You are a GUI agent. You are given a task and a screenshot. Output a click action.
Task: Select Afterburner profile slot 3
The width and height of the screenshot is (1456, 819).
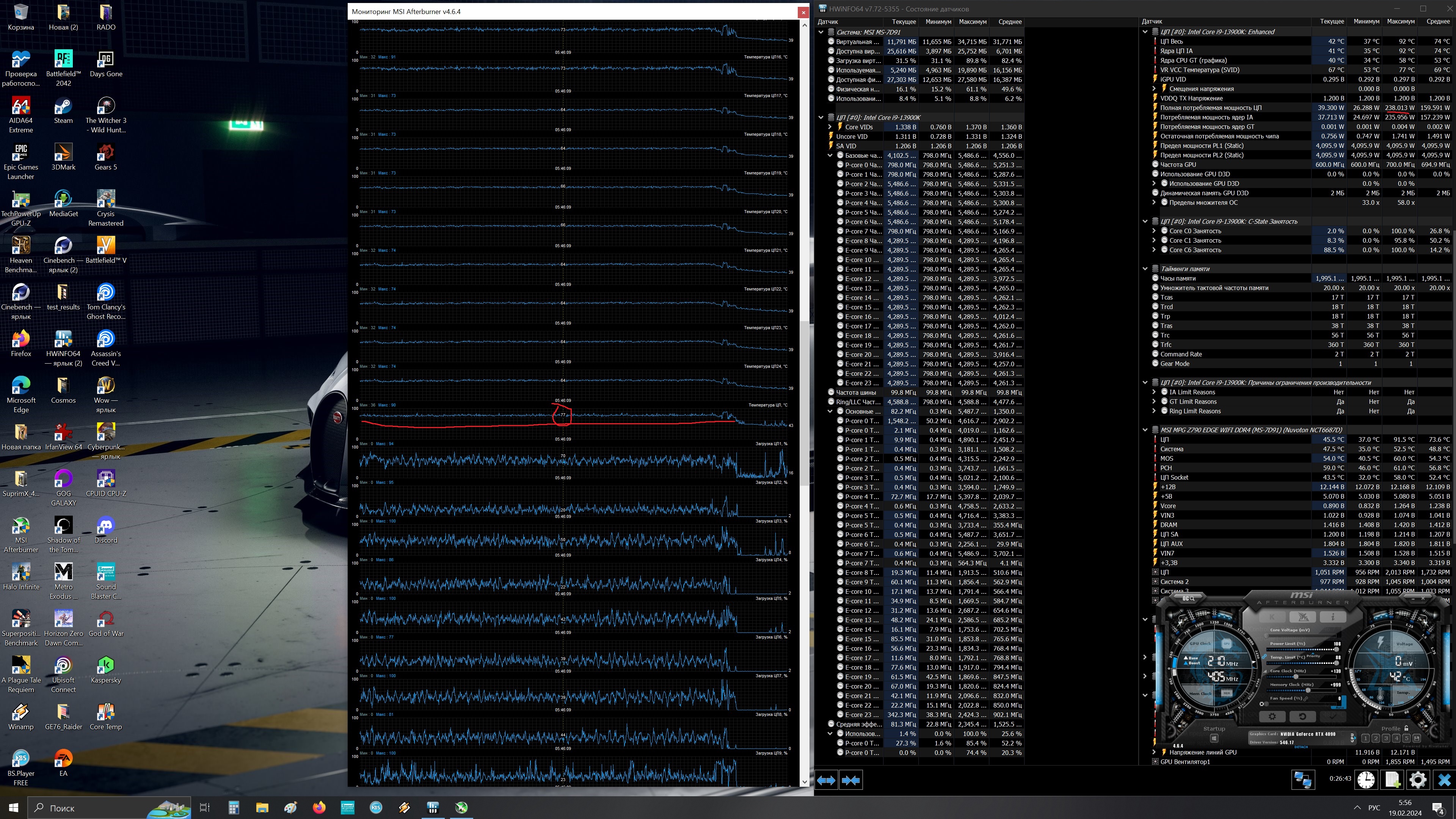pyautogui.click(x=1386, y=738)
